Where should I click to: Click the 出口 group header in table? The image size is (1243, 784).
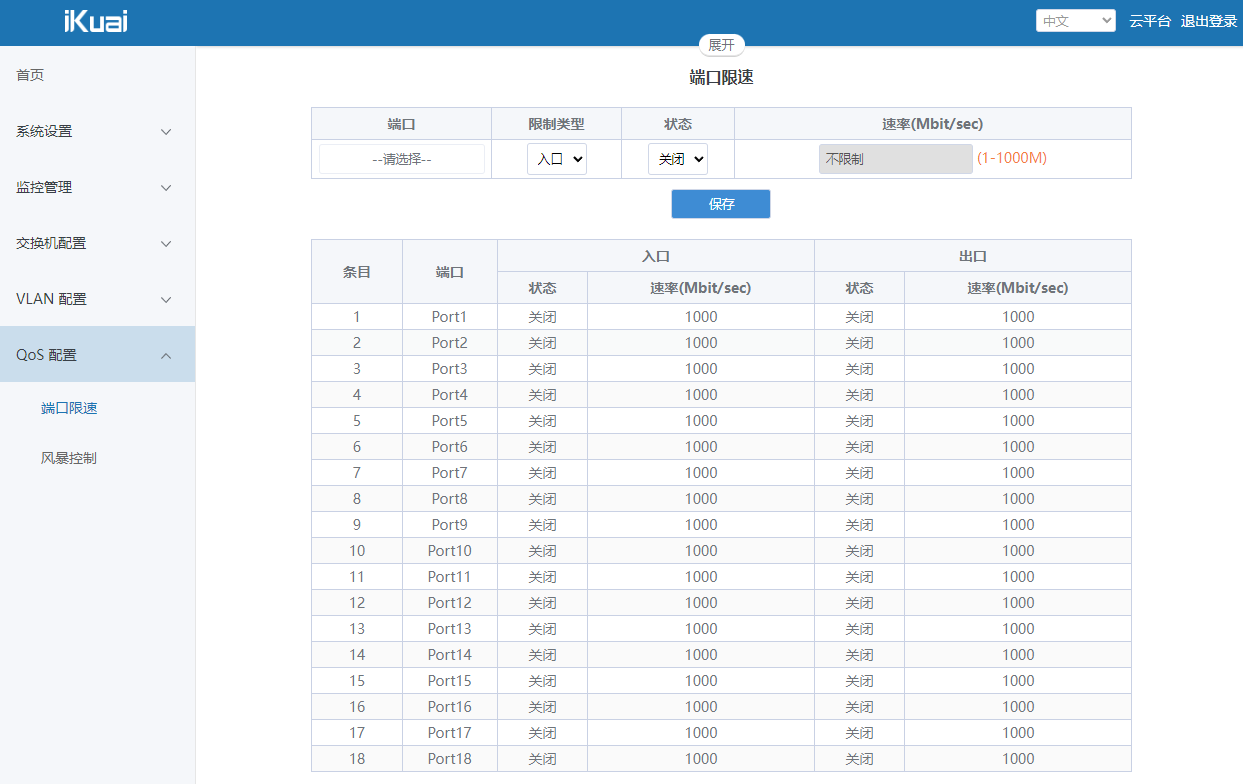tap(973, 256)
